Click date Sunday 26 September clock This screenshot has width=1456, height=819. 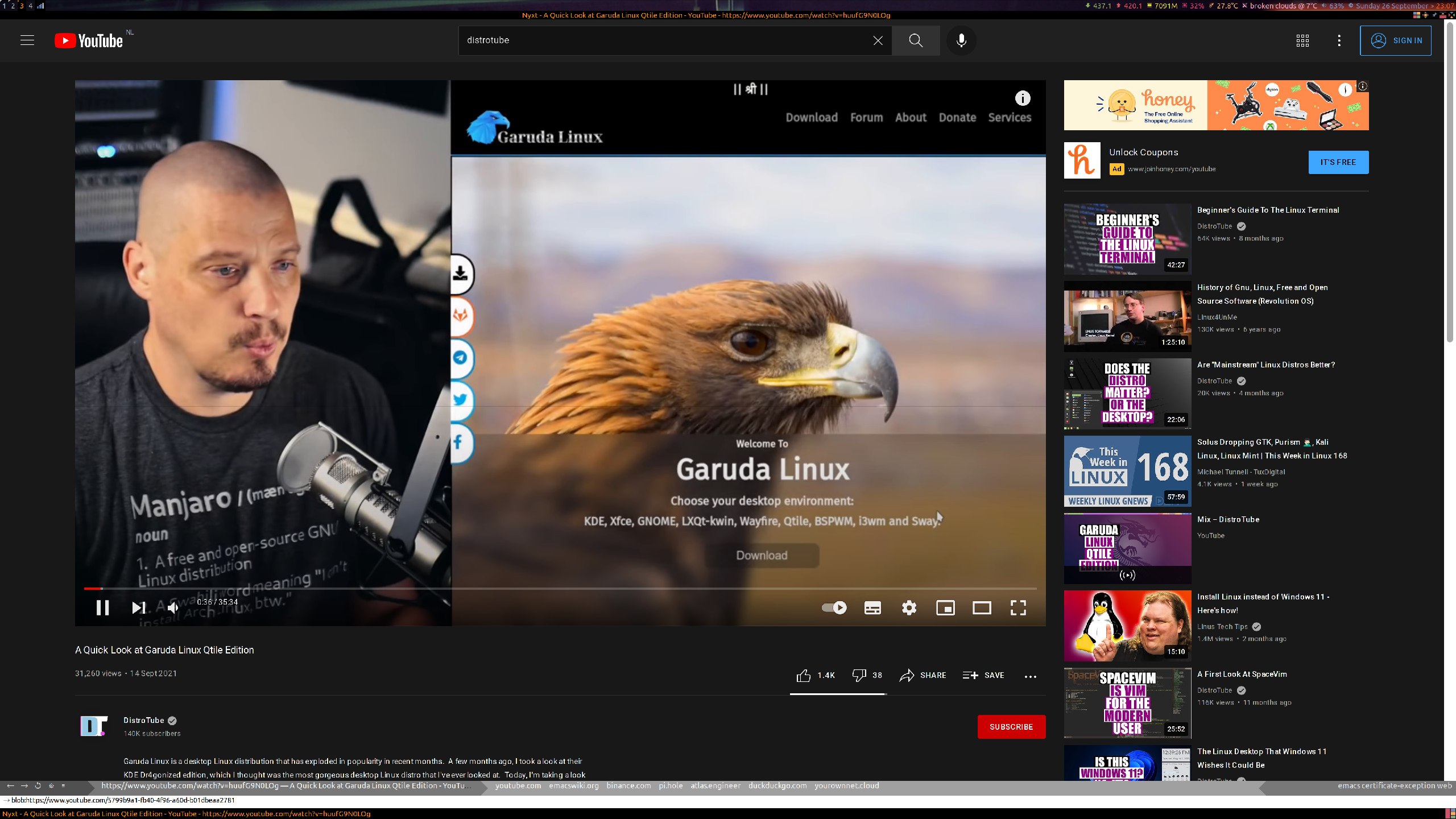1401,6
